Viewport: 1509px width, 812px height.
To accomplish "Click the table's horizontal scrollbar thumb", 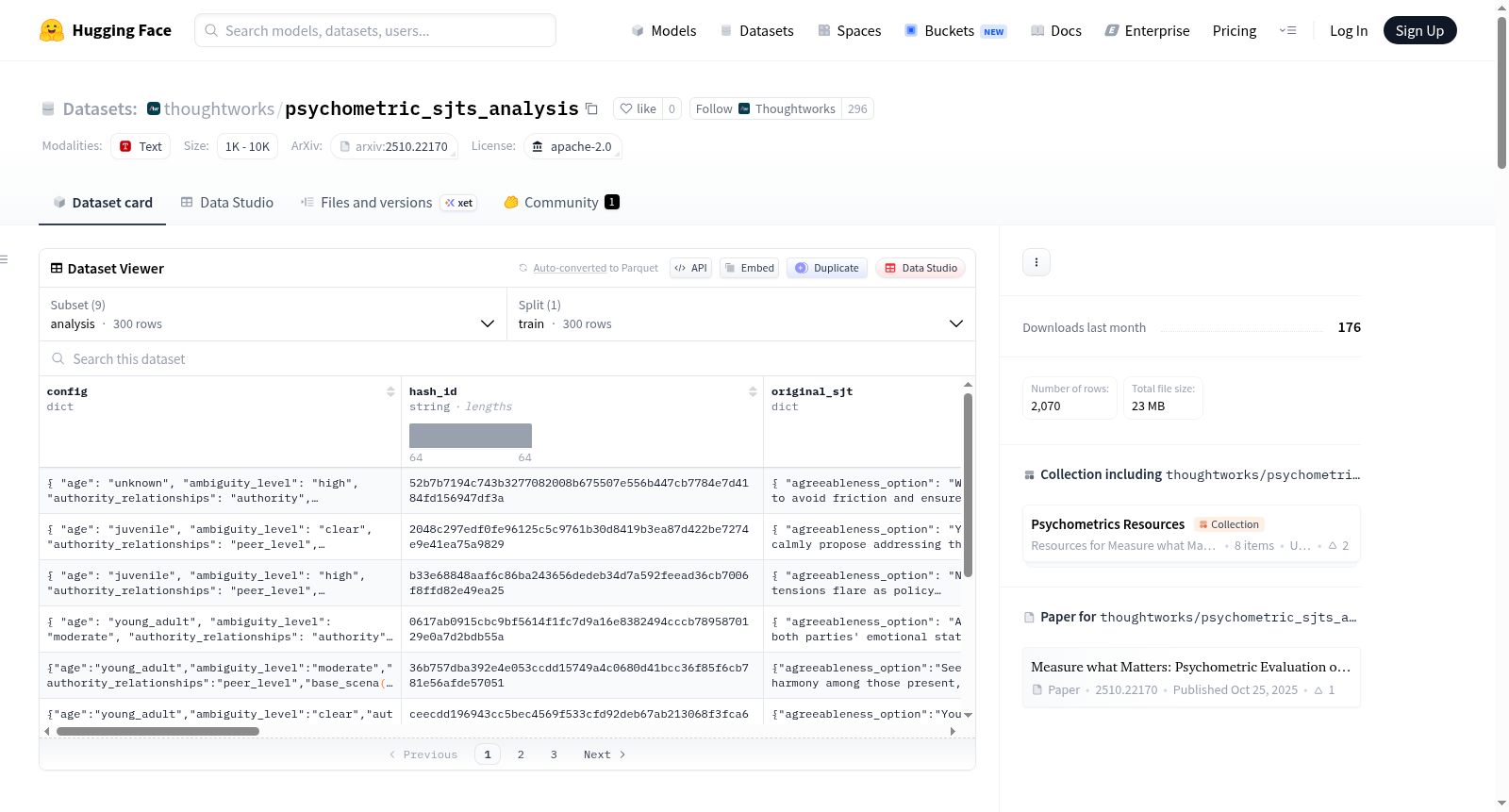I will pyautogui.click(x=158, y=731).
